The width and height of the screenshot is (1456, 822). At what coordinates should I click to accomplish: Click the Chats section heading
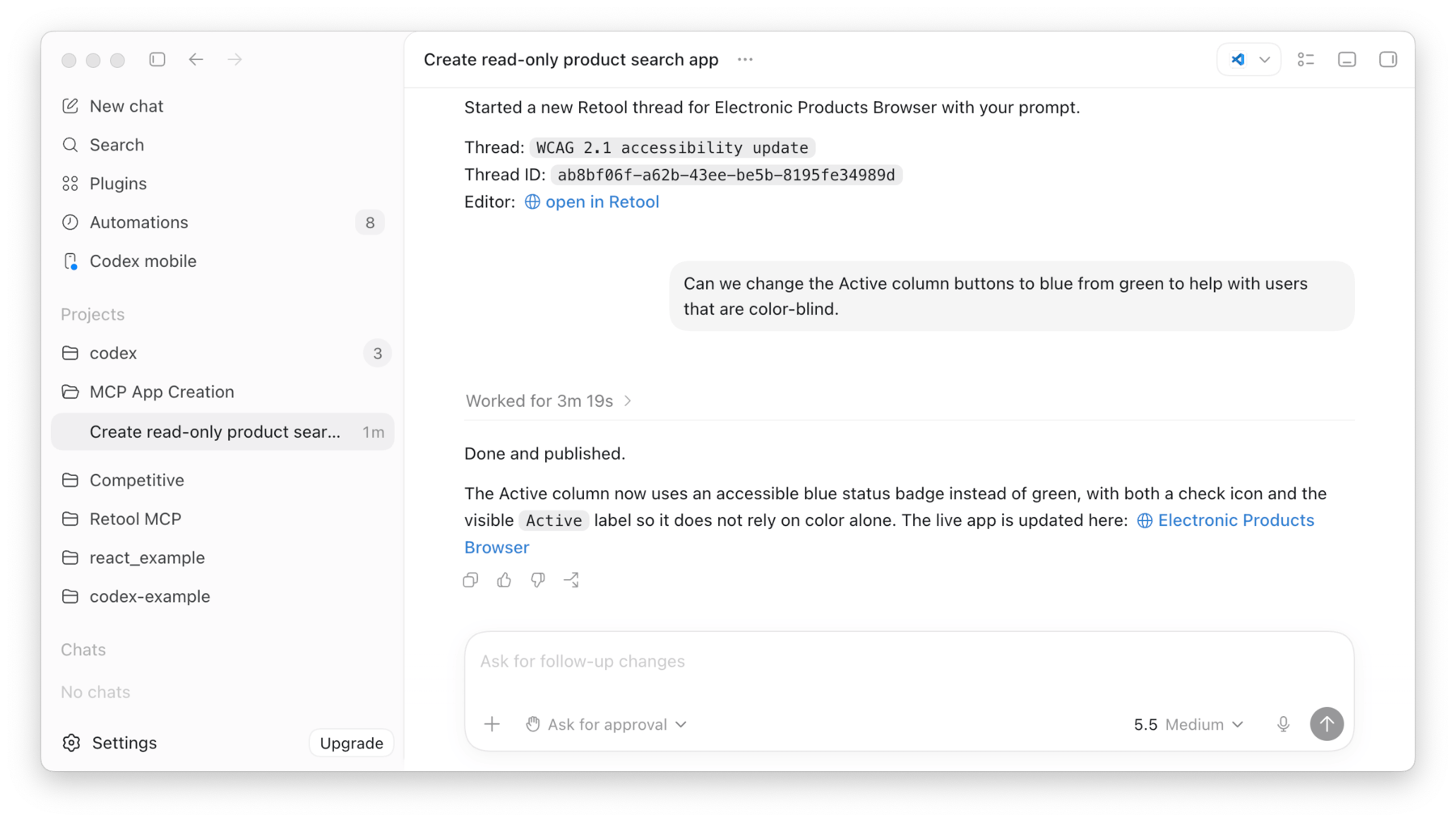click(83, 650)
